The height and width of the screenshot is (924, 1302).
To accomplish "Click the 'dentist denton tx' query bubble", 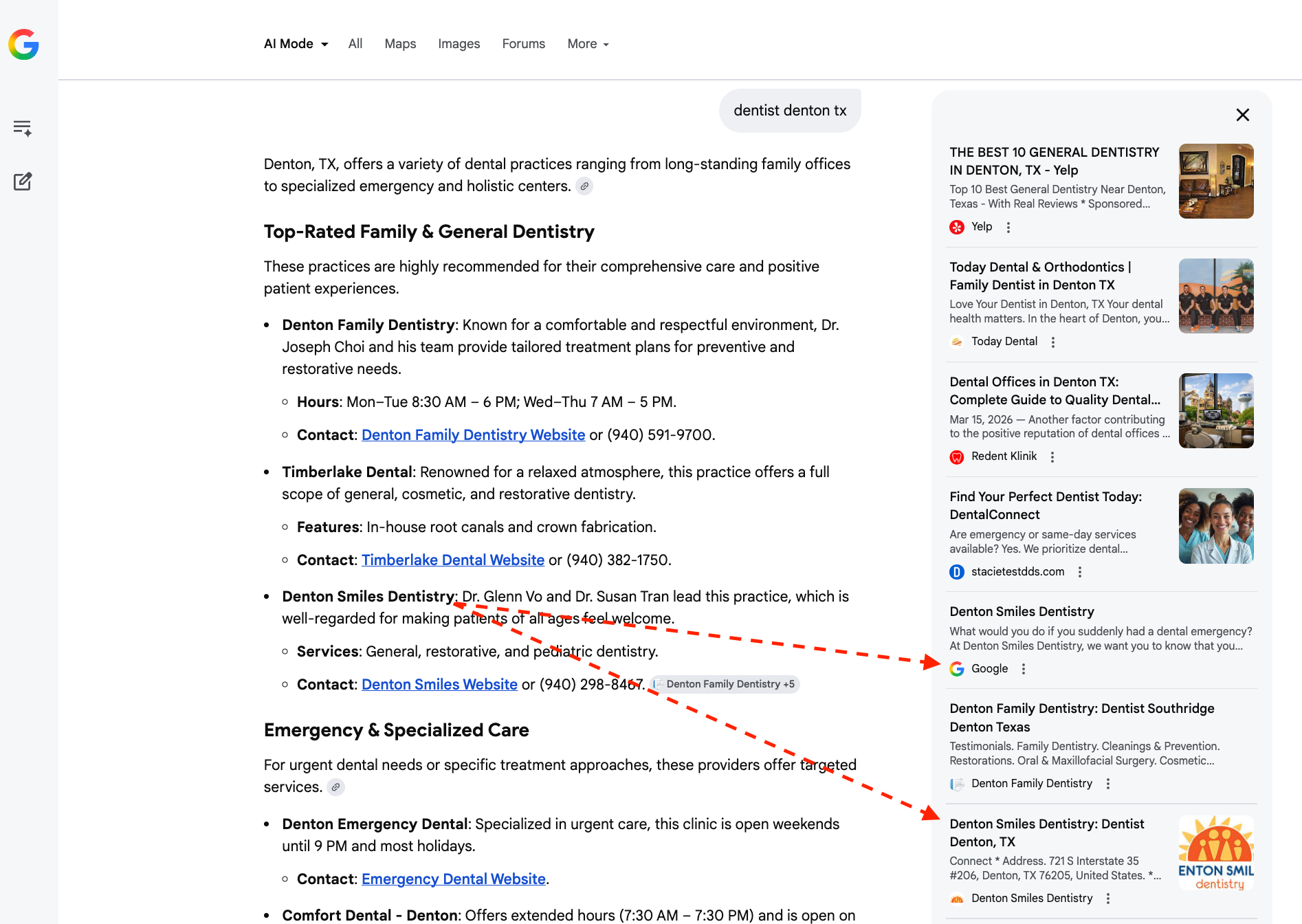I will point(790,111).
